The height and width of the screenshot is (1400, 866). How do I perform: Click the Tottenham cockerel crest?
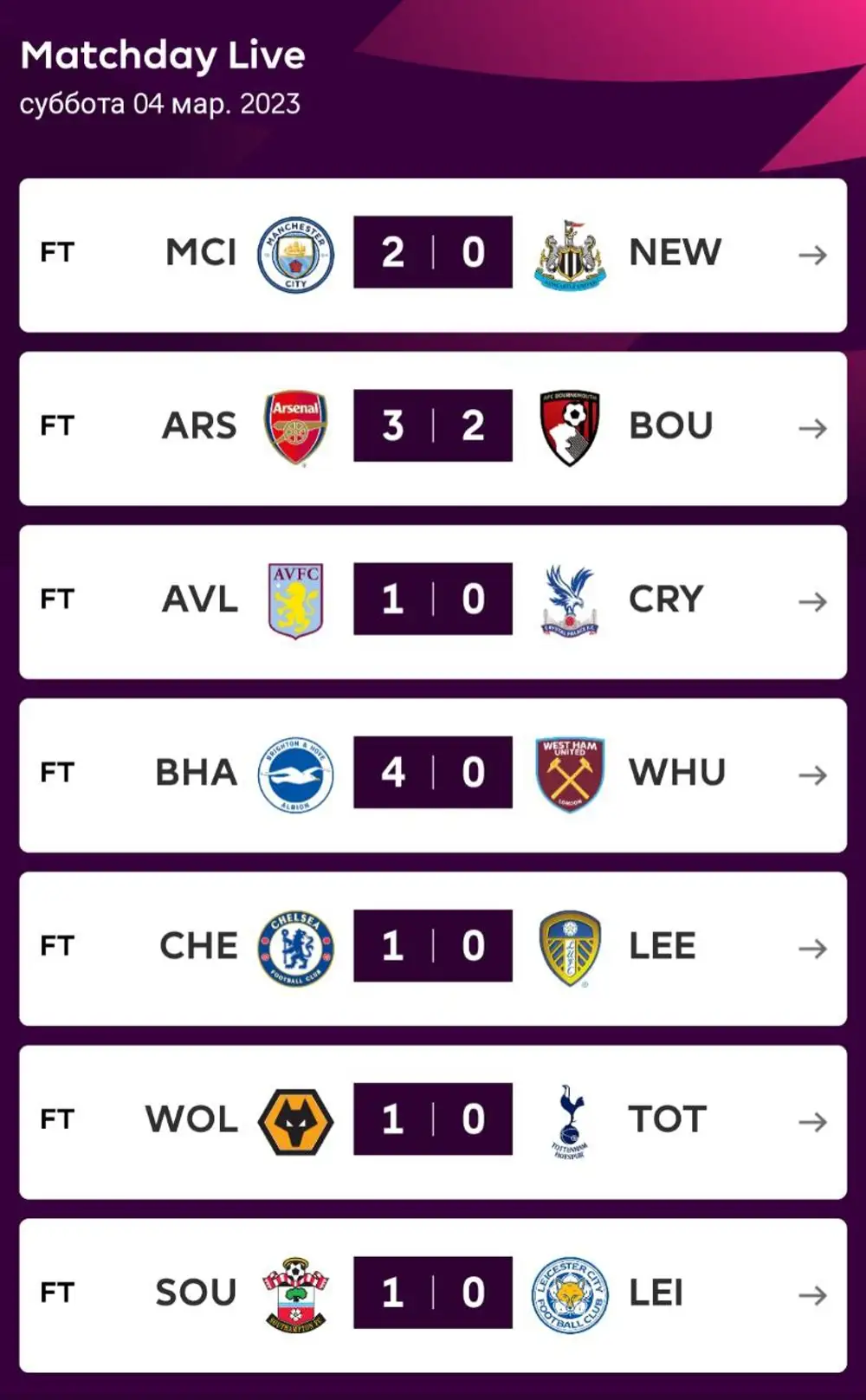click(570, 1121)
